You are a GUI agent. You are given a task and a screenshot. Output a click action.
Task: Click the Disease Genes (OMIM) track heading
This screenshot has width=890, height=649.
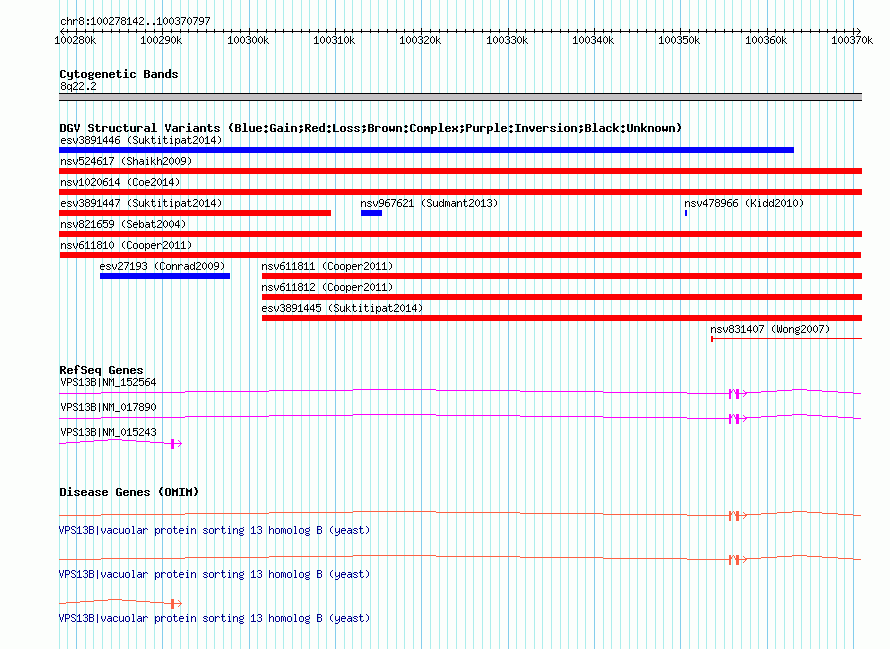[x=129, y=492]
